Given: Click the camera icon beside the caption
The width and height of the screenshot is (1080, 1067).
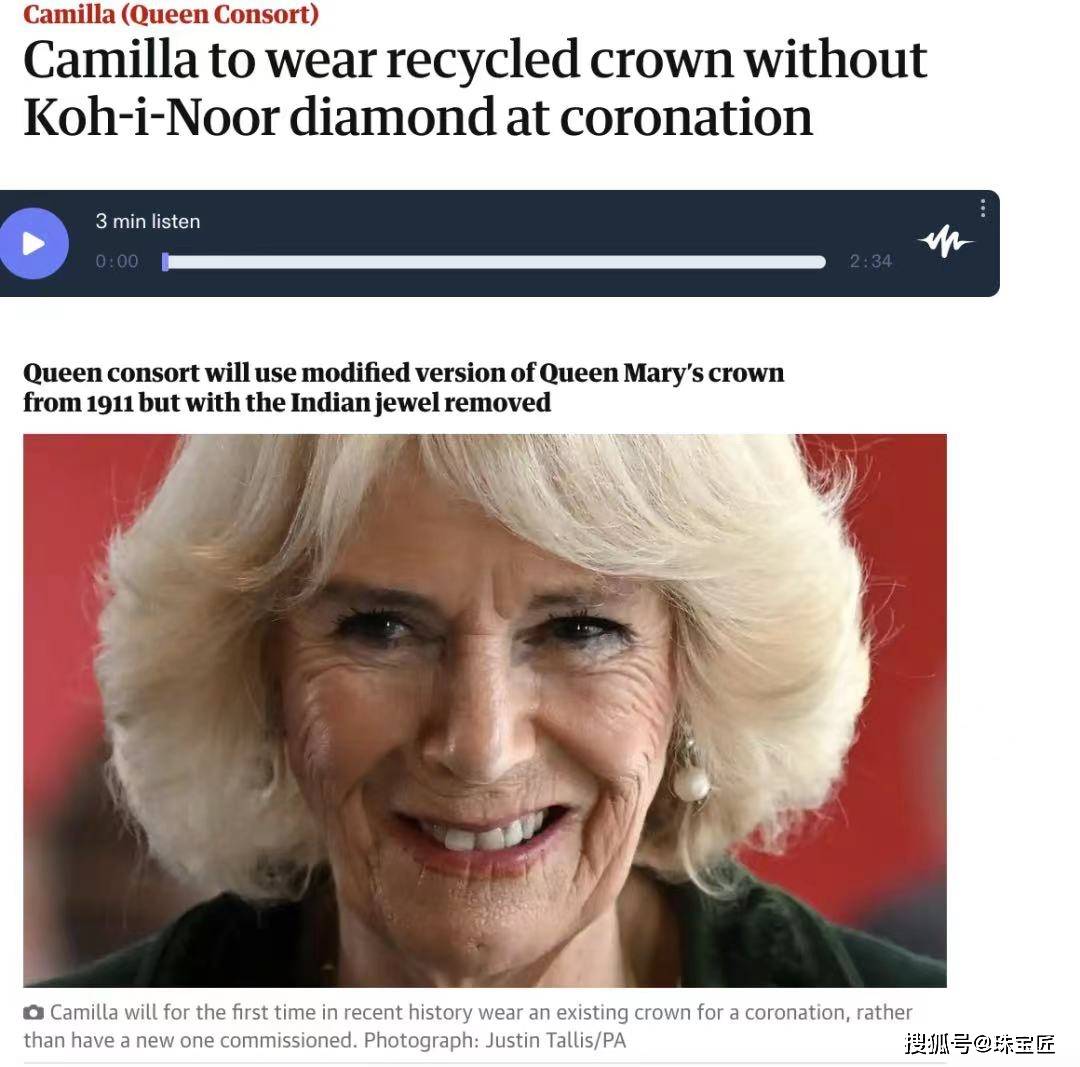Looking at the screenshot, I should click(33, 1013).
